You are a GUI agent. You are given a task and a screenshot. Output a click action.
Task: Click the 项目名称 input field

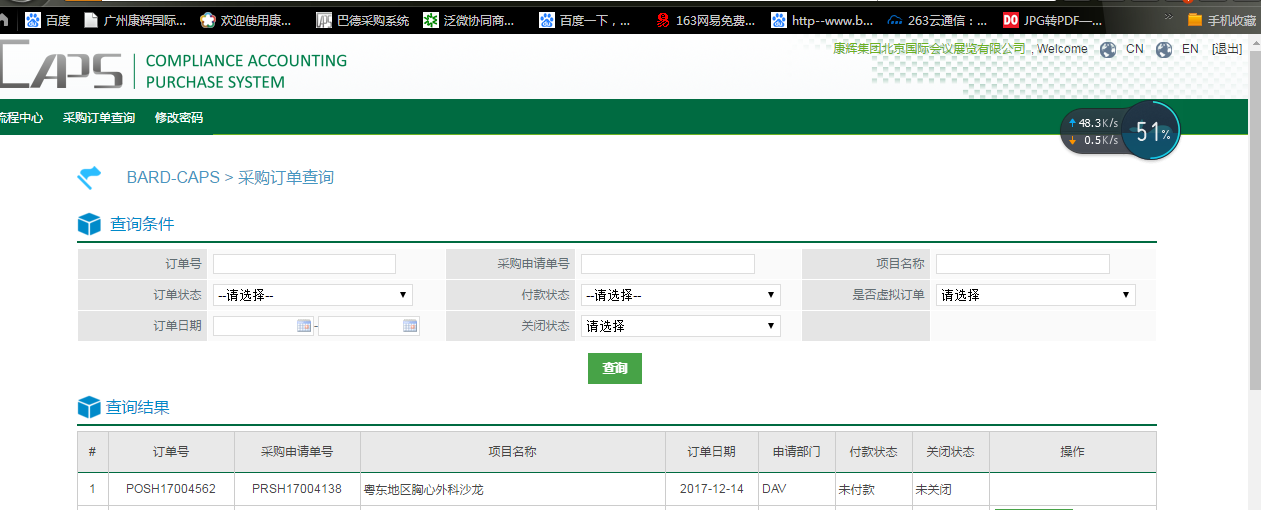pos(1022,264)
